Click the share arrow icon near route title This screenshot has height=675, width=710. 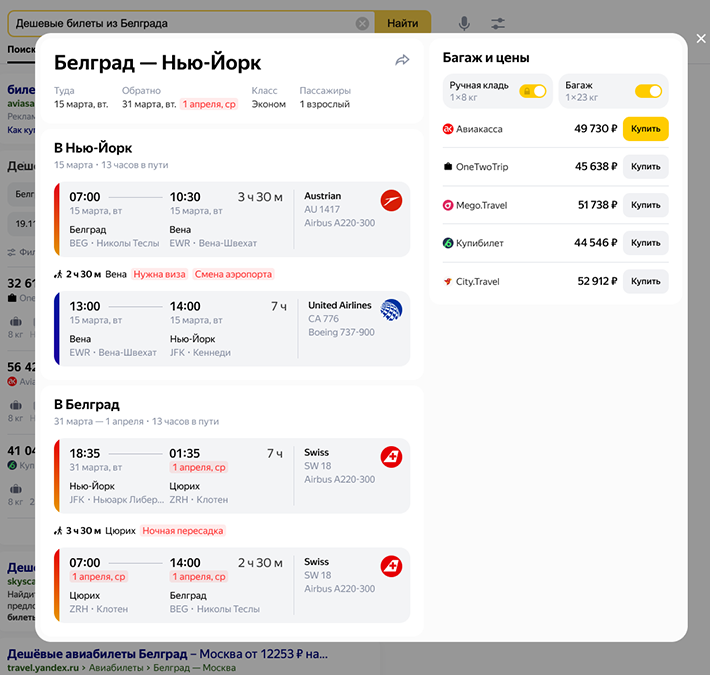[x=402, y=60]
